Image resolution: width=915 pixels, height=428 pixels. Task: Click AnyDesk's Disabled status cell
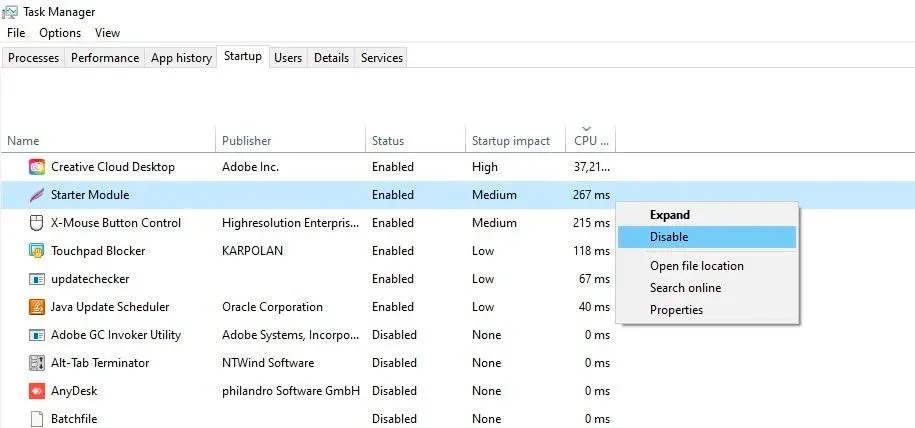click(x=394, y=391)
